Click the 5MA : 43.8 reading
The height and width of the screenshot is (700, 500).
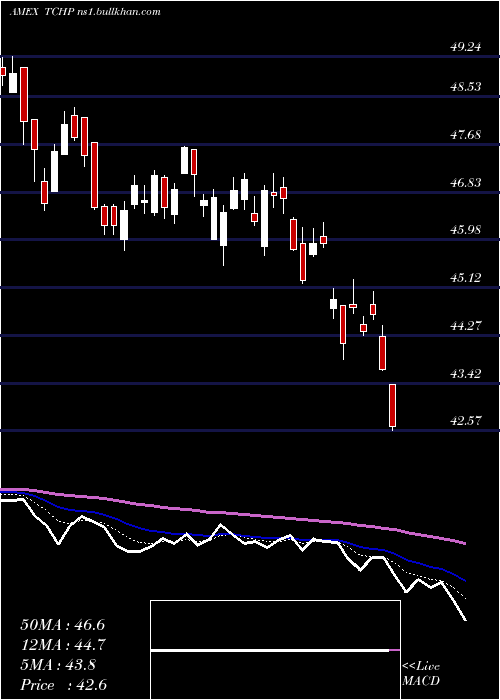58,665
